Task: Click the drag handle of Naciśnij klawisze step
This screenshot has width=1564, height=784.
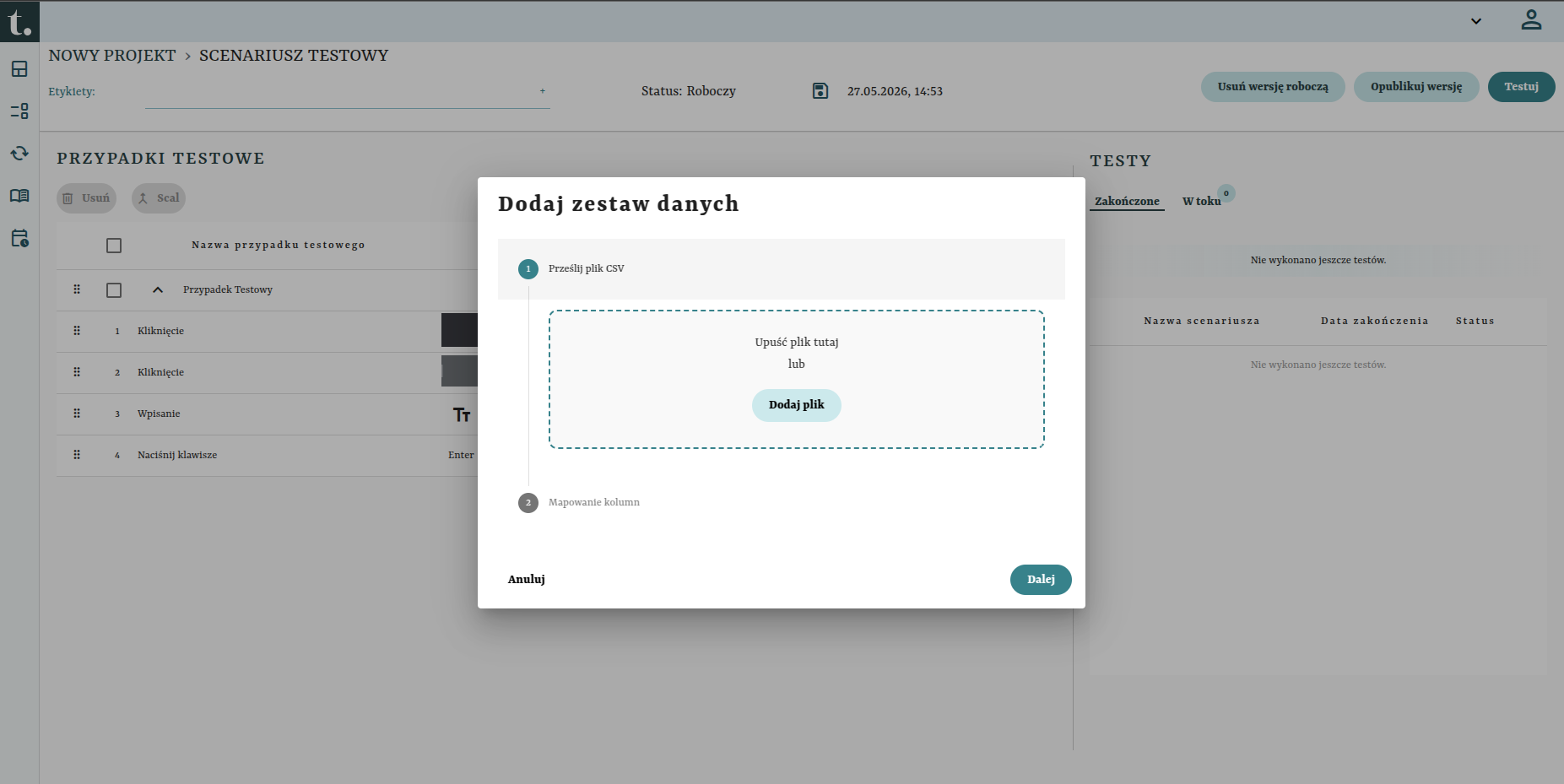Action: (77, 455)
